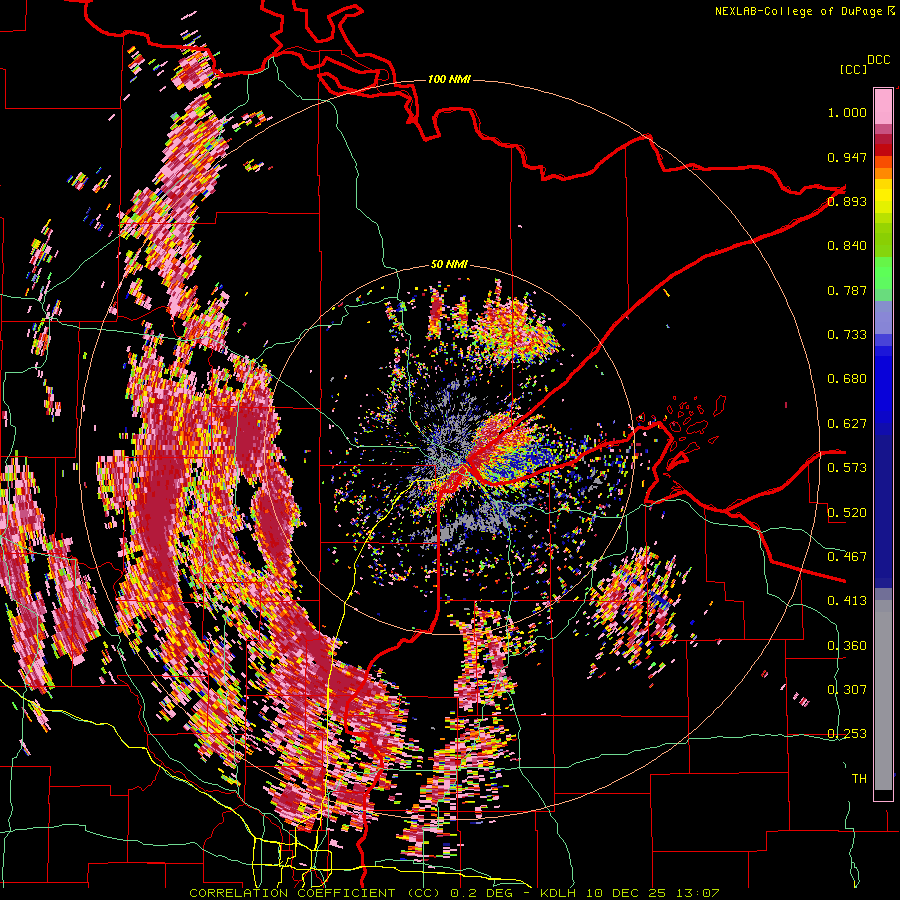Click the 0.467 color scale value
This screenshot has height=900, width=900.
pos(847,557)
